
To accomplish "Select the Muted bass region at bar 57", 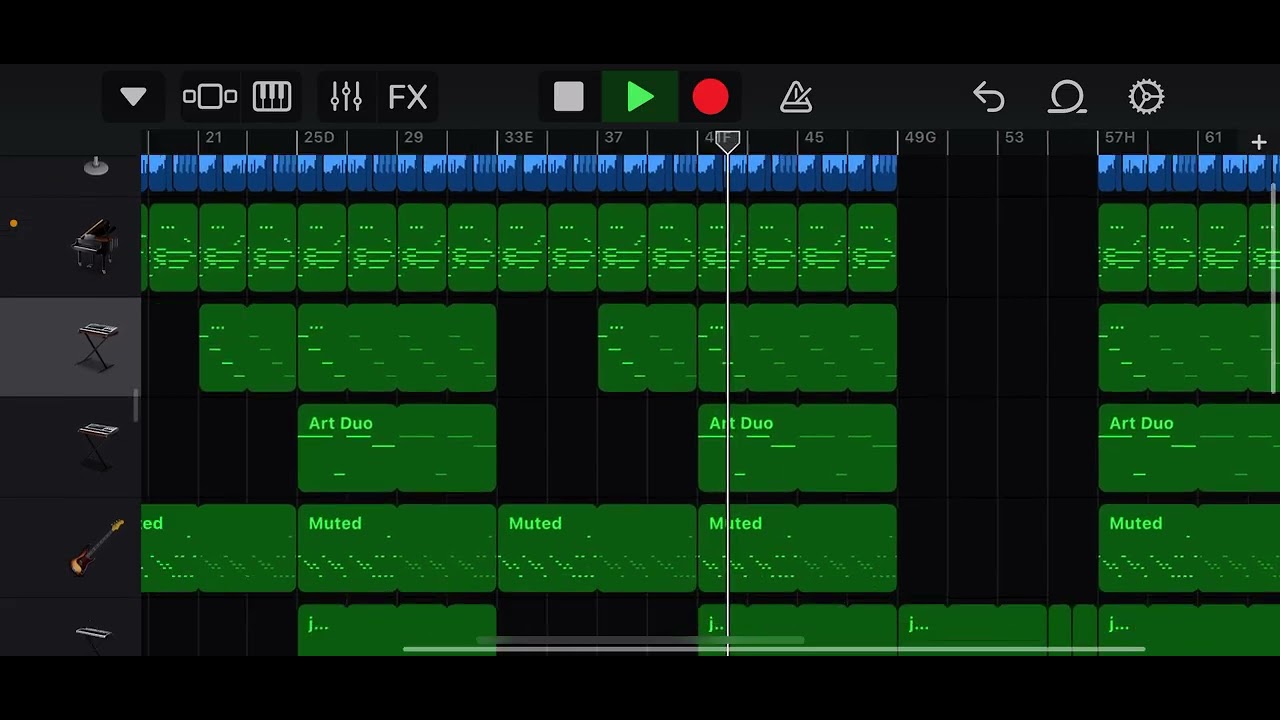I will coord(1189,548).
